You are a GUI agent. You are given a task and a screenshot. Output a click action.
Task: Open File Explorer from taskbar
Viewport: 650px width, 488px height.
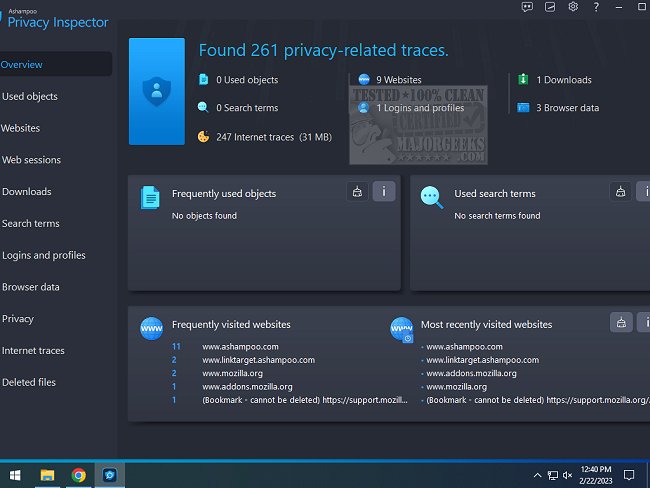(47, 475)
